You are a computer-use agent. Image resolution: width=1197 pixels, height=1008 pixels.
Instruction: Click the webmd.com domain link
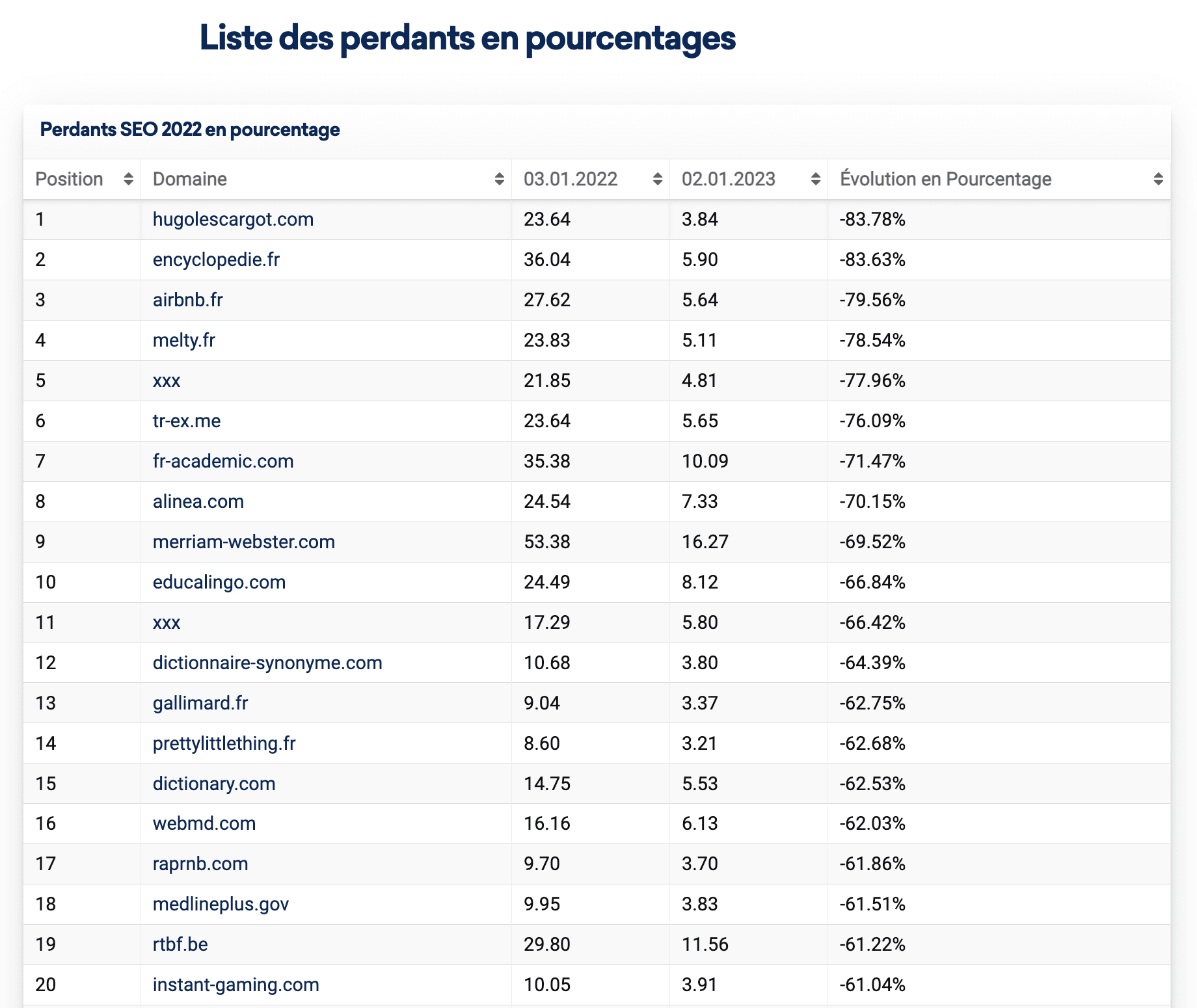point(204,823)
